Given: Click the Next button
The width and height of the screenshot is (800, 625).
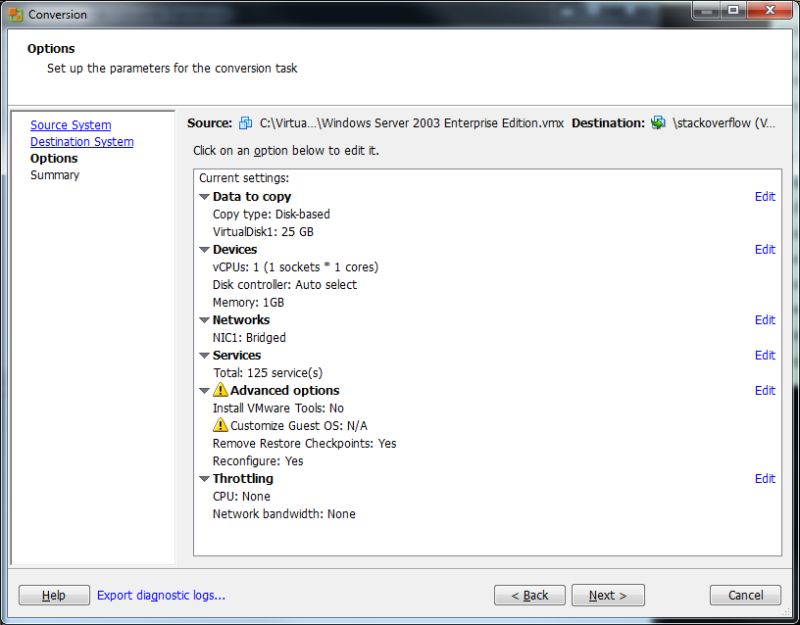Looking at the screenshot, I should click(607, 595).
